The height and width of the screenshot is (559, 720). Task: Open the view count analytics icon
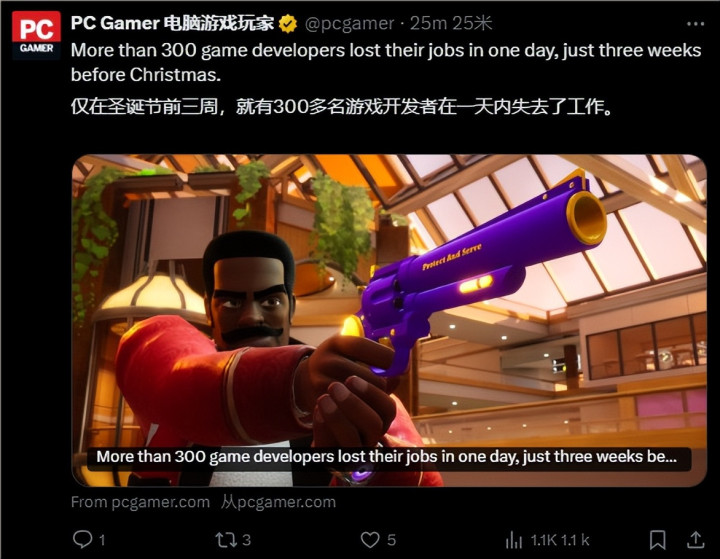[514, 540]
